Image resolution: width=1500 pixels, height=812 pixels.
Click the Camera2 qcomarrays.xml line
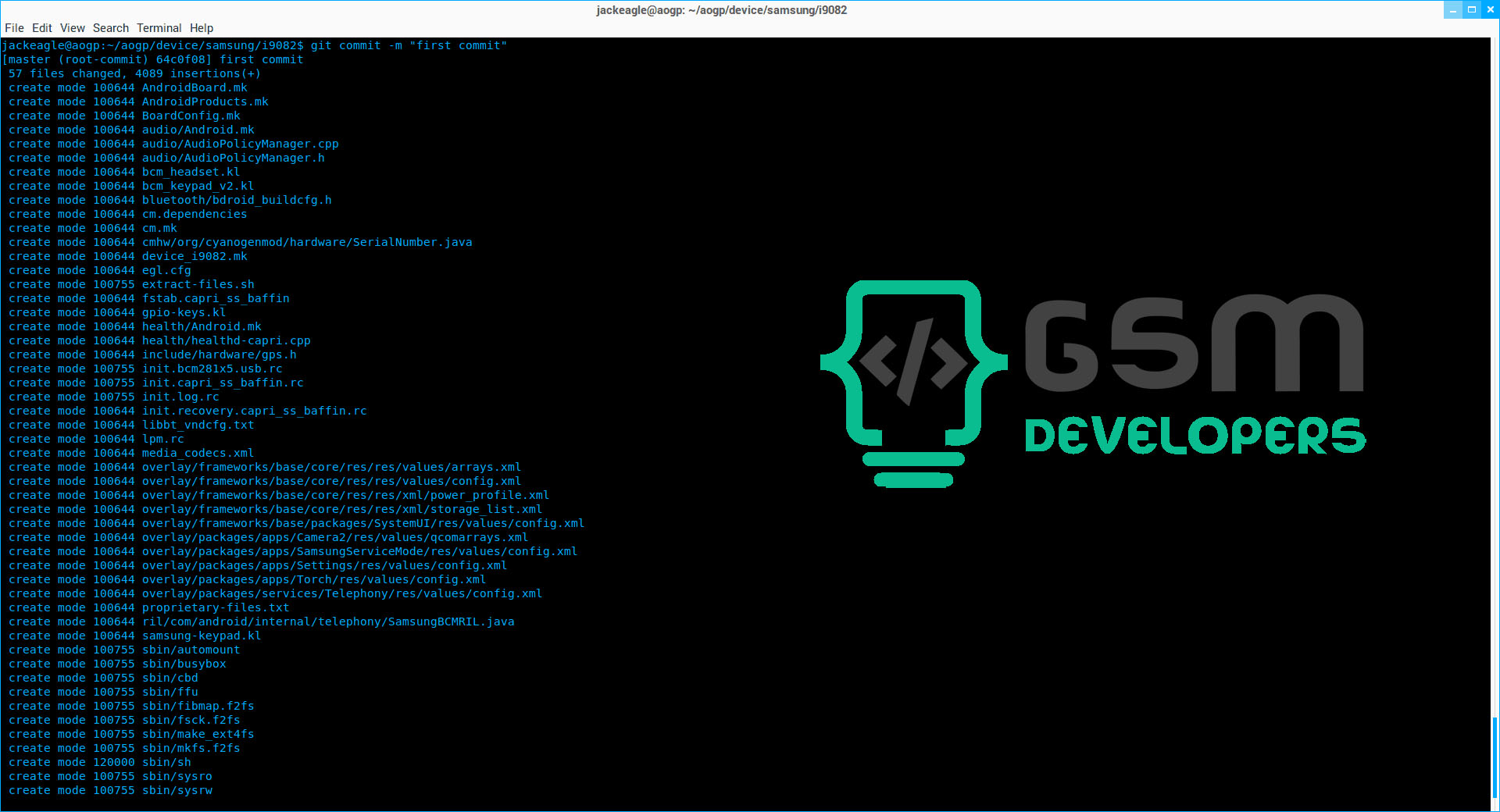(x=269, y=537)
